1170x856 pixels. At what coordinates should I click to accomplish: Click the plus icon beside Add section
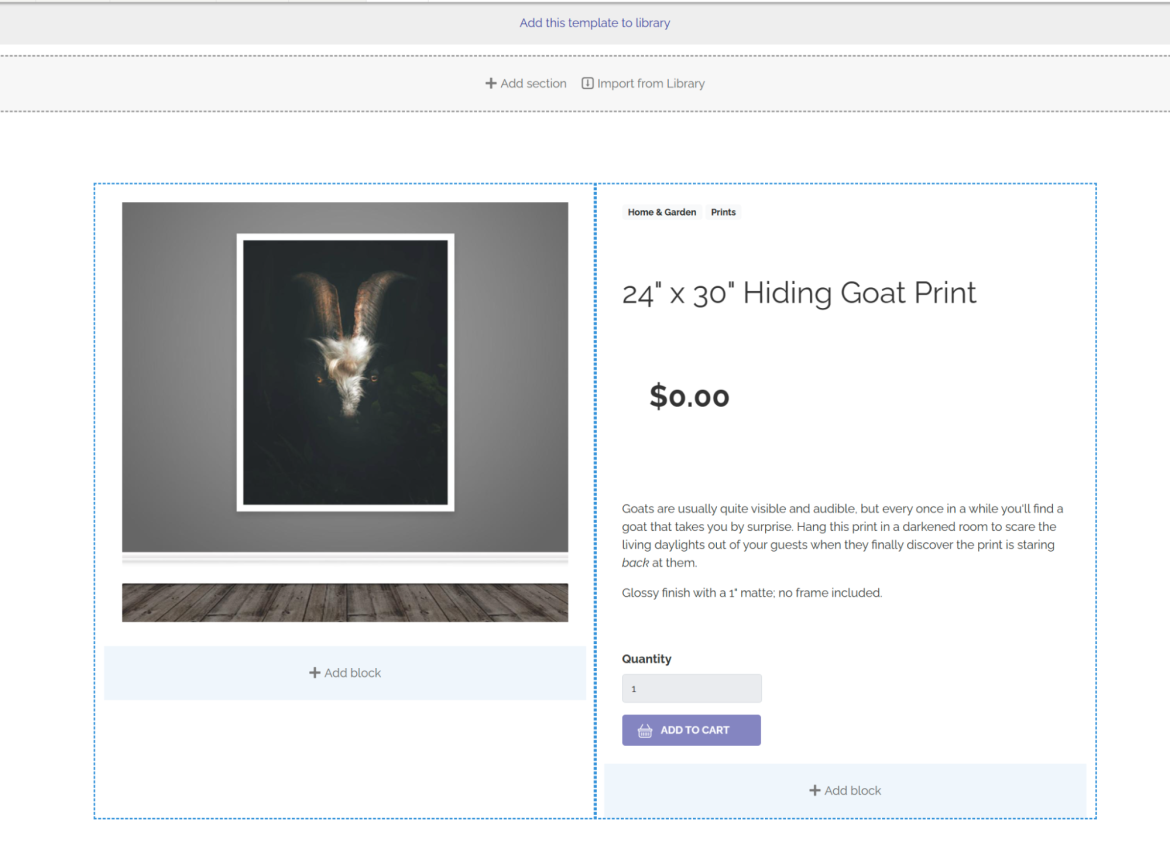tap(491, 84)
